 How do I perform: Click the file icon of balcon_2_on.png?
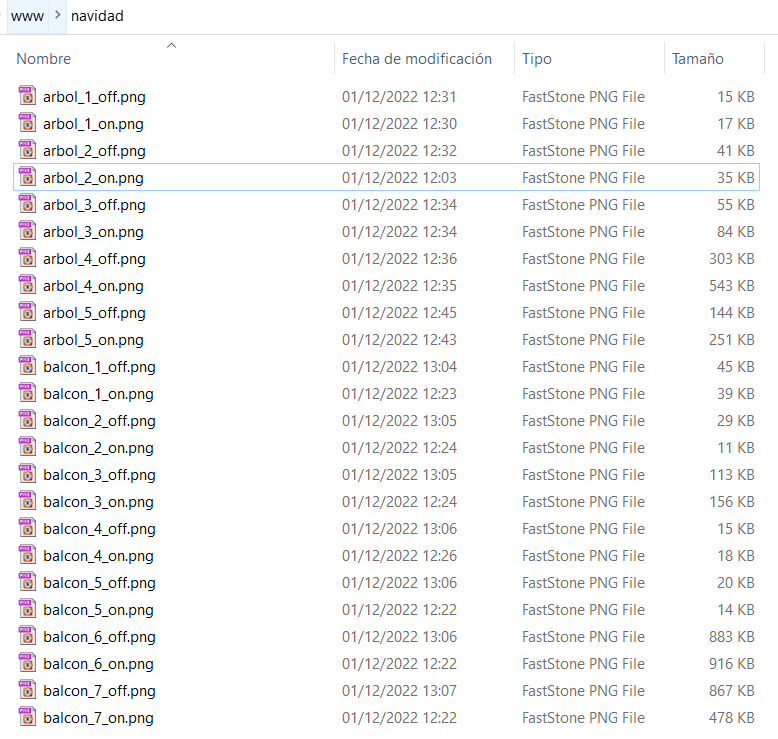27,447
